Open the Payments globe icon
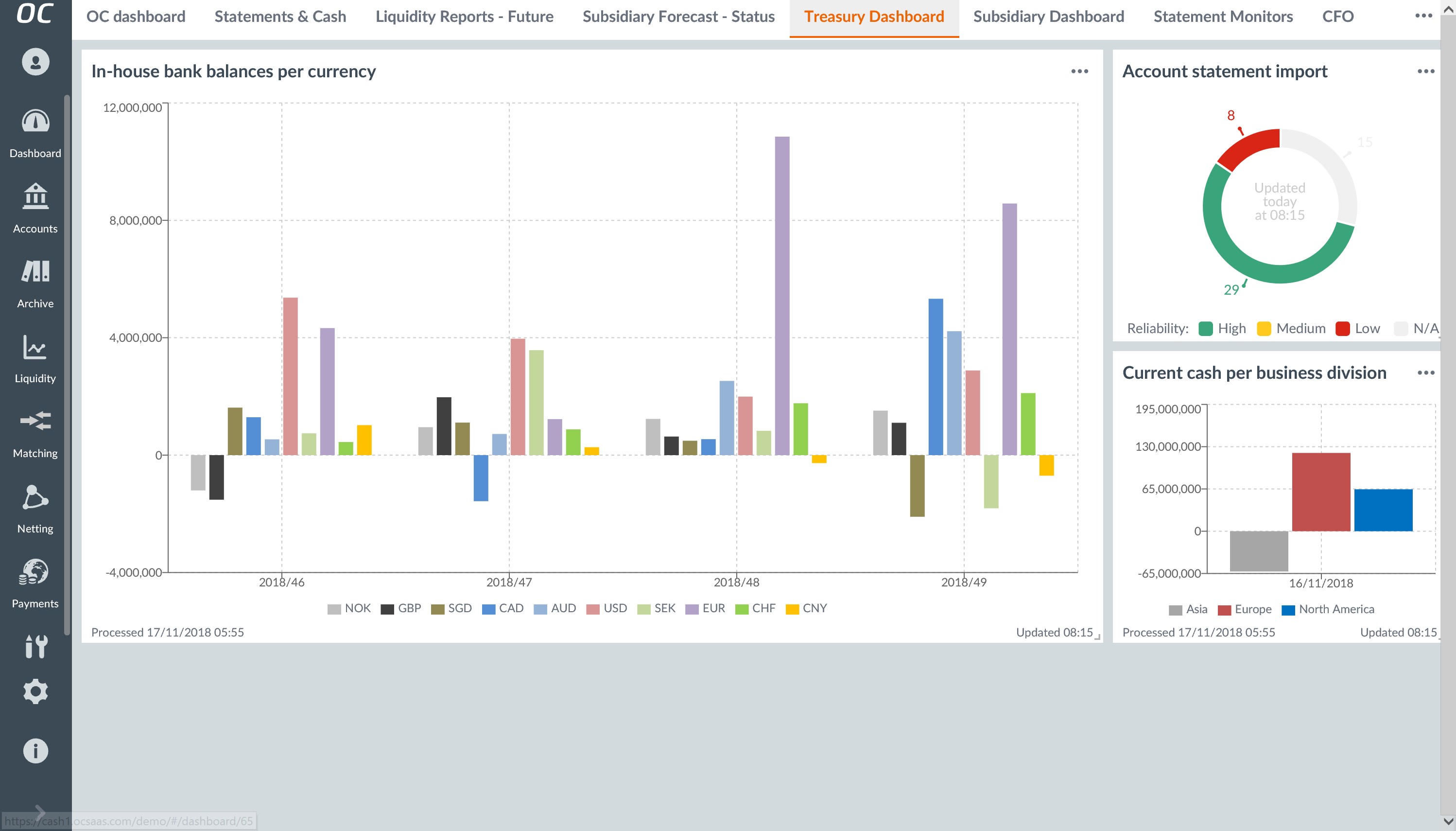The height and width of the screenshot is (831, 1456). (x=35, y=572)
